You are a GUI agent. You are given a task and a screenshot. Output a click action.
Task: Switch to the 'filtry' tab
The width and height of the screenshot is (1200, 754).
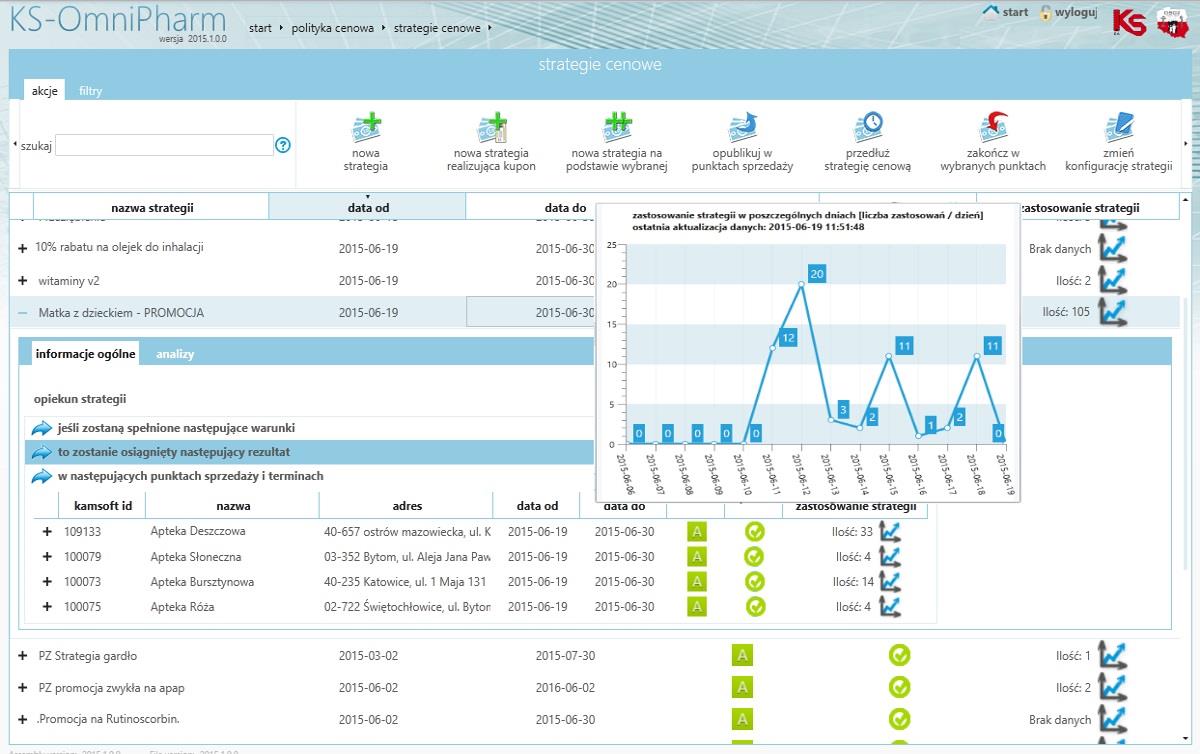pyautogui.click(x=91, y=90)
